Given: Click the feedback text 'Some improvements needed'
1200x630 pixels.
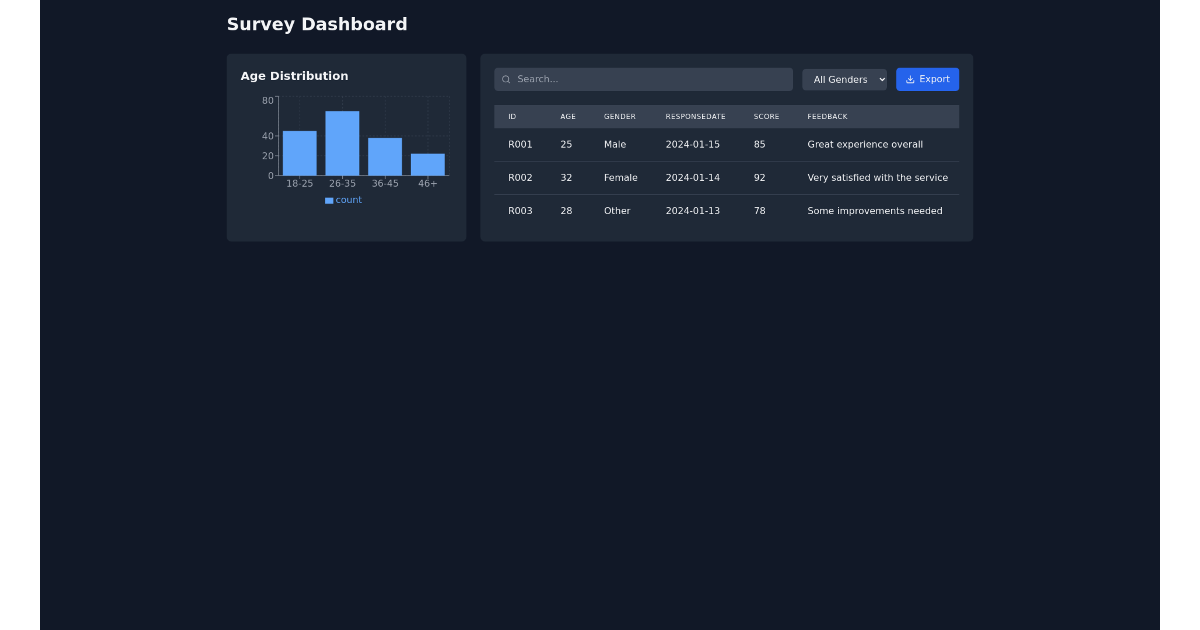Looking at the screenshot, I should (x=874, y=211).
